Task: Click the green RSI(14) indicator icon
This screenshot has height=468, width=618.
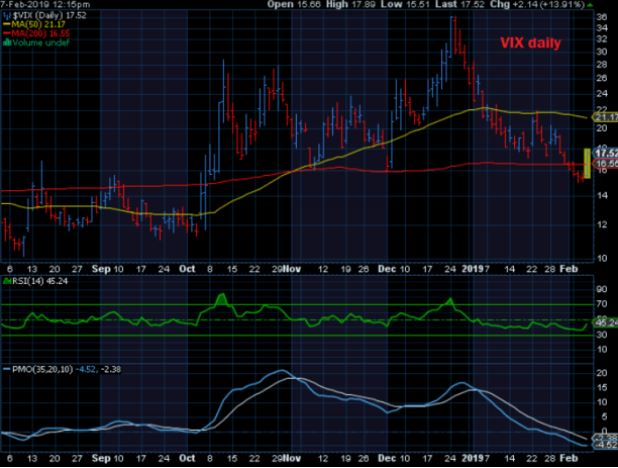Action: [5, 281]
